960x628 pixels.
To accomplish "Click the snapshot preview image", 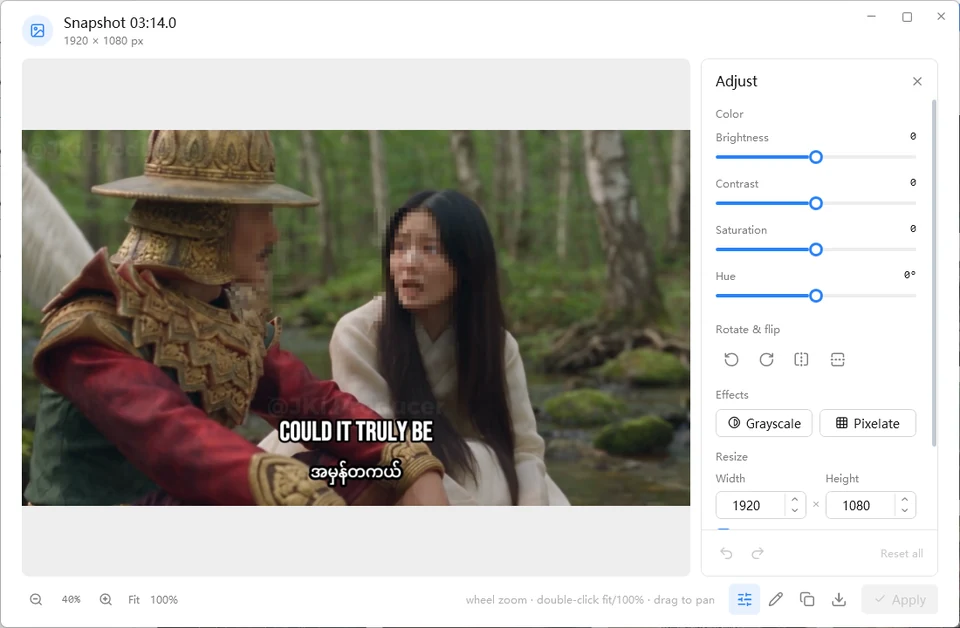I will click(x=356, y=318).
